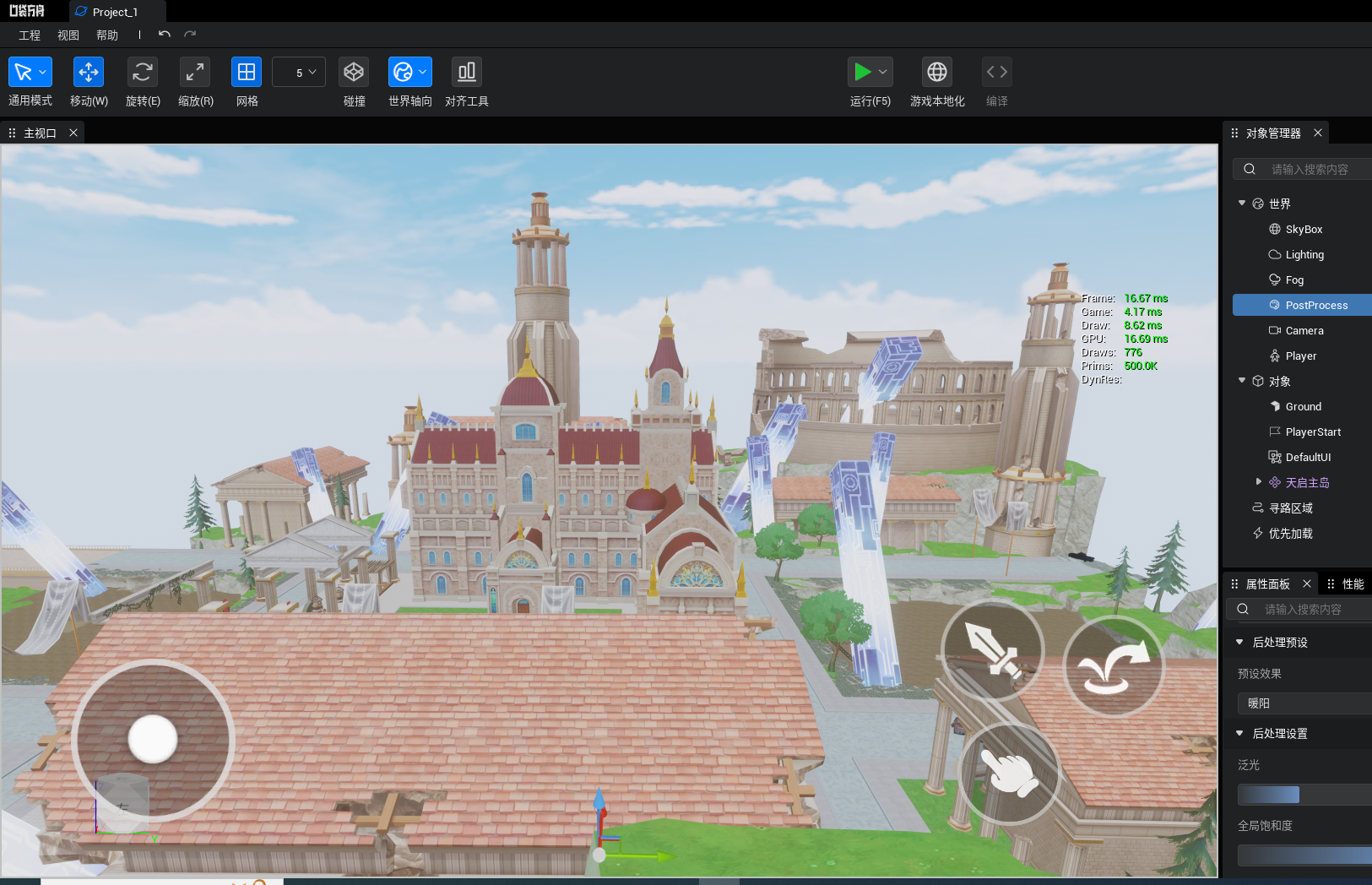The height and width of the screenshot is (885, 1372).
Task: Select the 主视口 viewport tab
Action: click(x=40, y=133)
